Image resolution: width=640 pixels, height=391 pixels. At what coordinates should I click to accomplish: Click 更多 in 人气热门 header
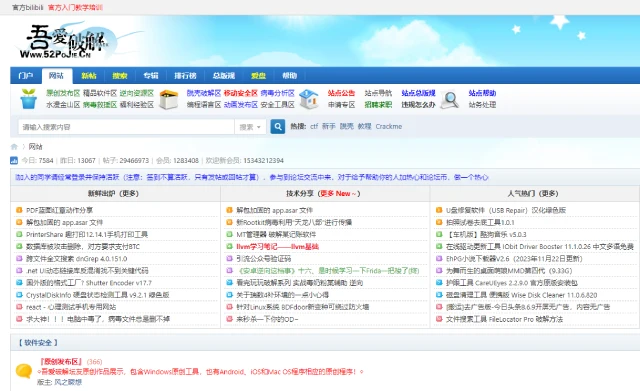click(x=549, y=193)
